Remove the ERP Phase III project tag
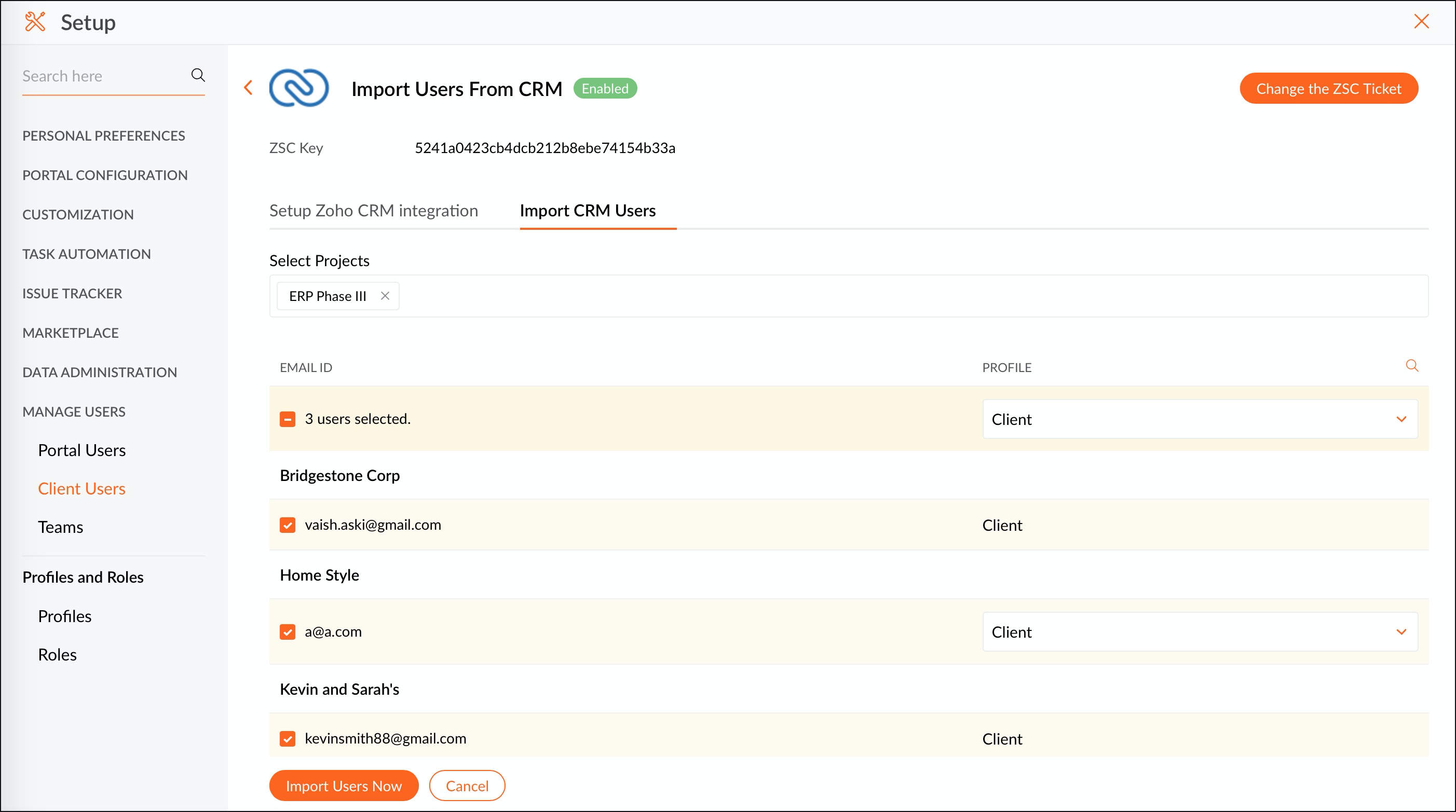This screenshot has height=812, width=1456. 385,296
